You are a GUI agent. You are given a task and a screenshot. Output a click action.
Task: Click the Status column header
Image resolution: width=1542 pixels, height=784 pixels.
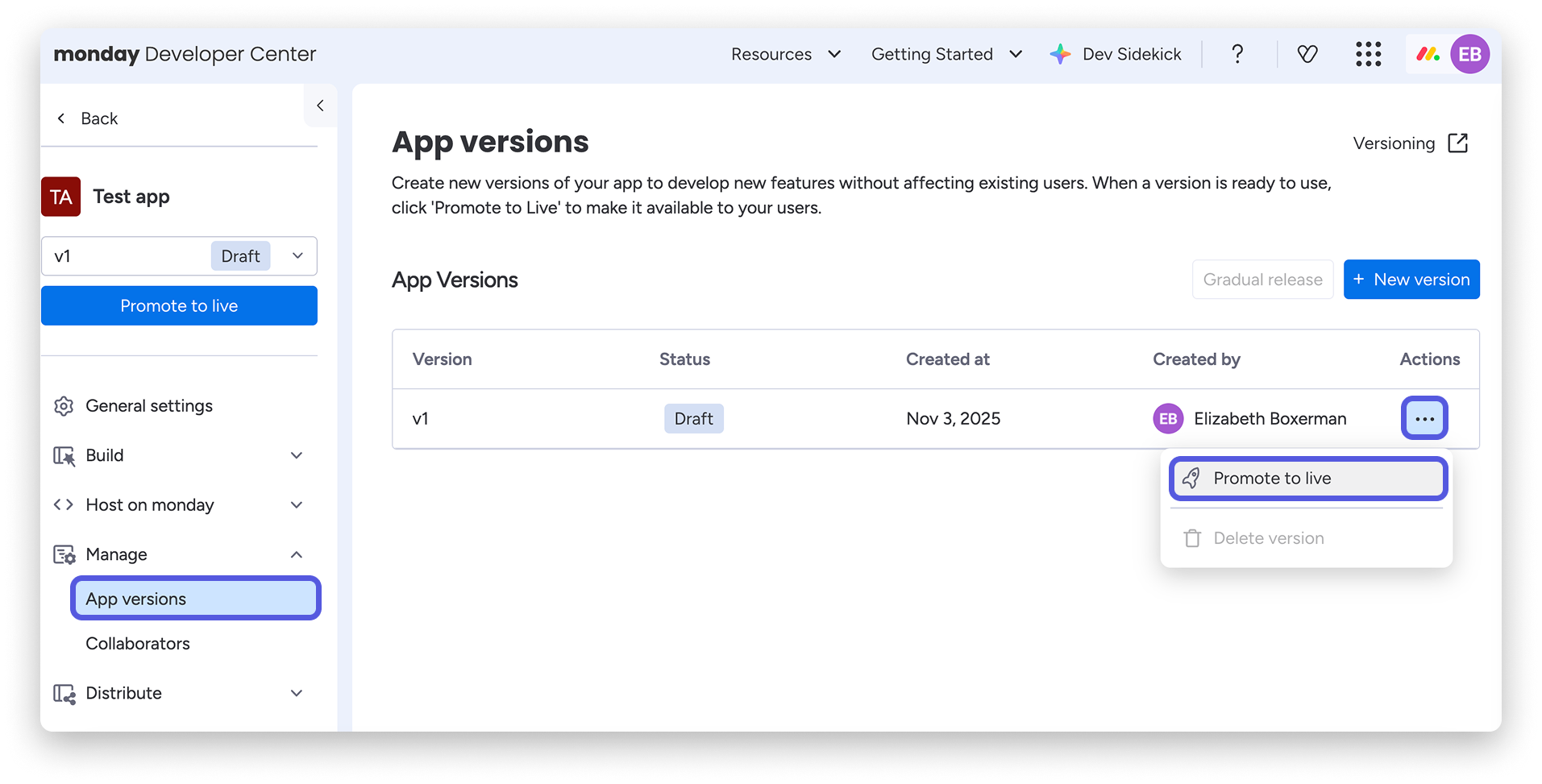coord(684,359)
